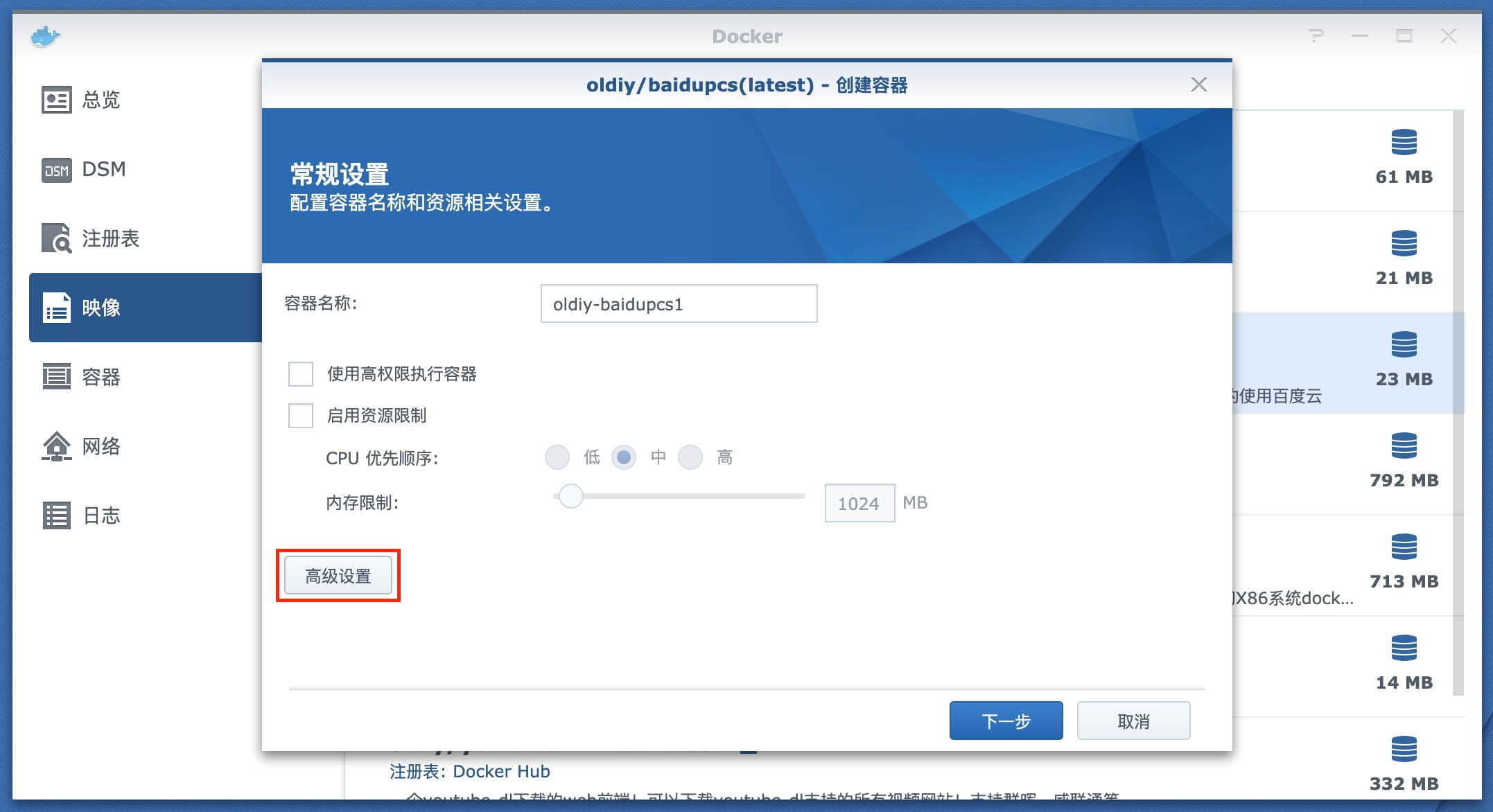Click the Docker help question mark icon
Viewport: 1493px width, 812px height.
point(1316,36)
